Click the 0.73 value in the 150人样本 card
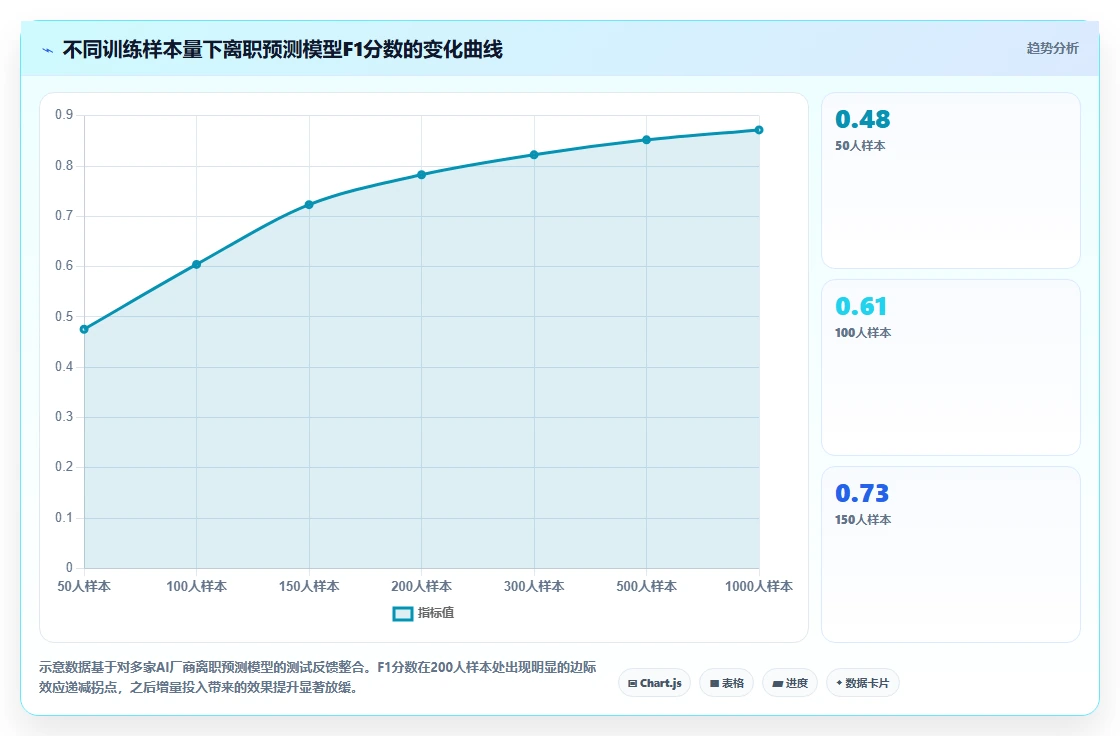 [862, 493]
